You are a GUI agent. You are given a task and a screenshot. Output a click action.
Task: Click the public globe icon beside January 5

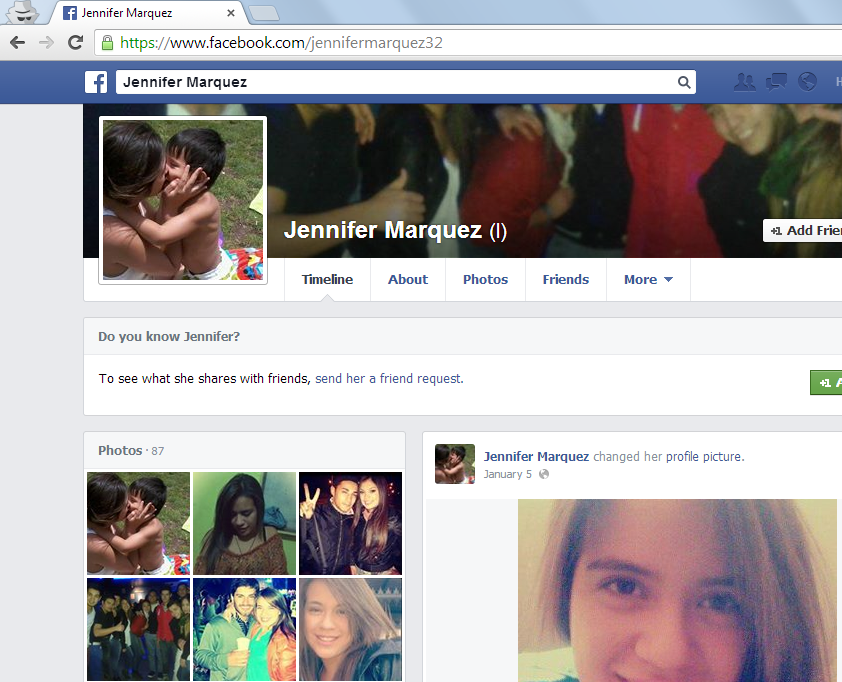point(544,474)
